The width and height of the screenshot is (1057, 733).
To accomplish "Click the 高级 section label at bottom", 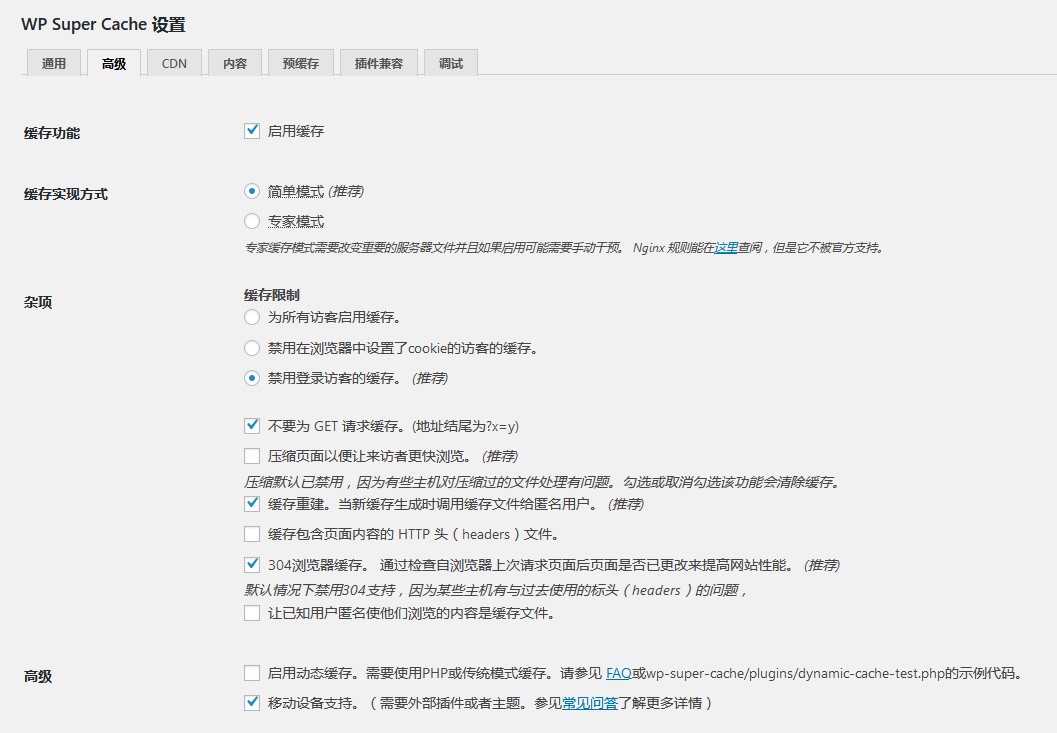I will click(x=38, y=676).
